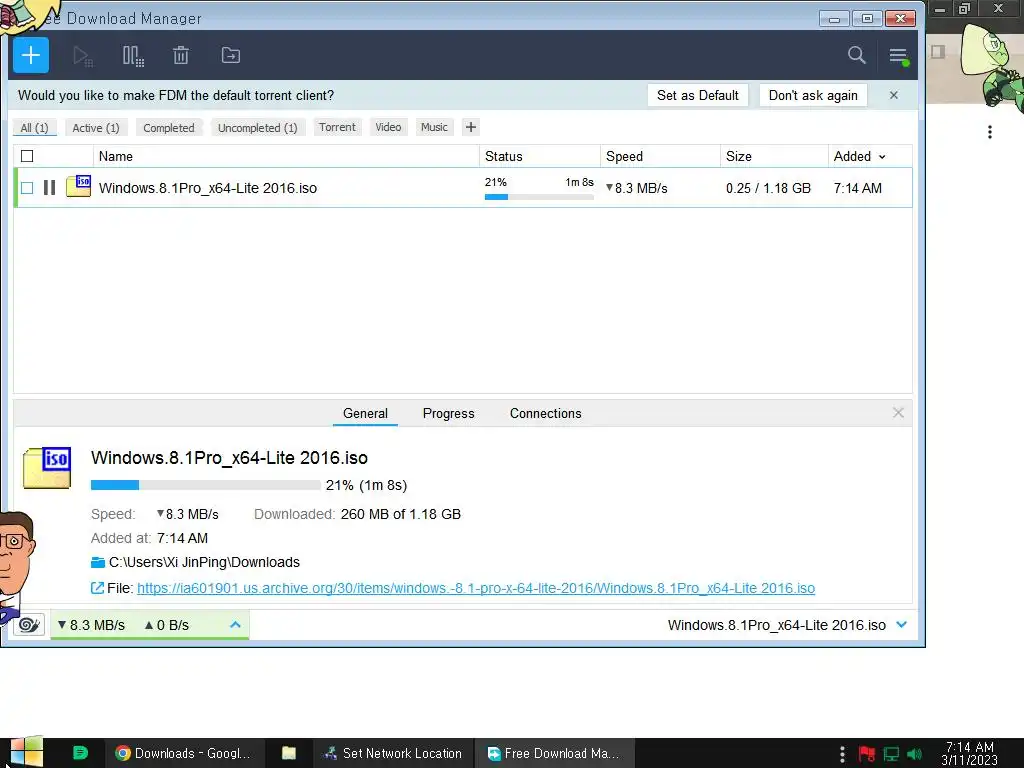Screen dimensions: 1024x768
Task: Open the hamburger main menu
Action: pos(899,56)
